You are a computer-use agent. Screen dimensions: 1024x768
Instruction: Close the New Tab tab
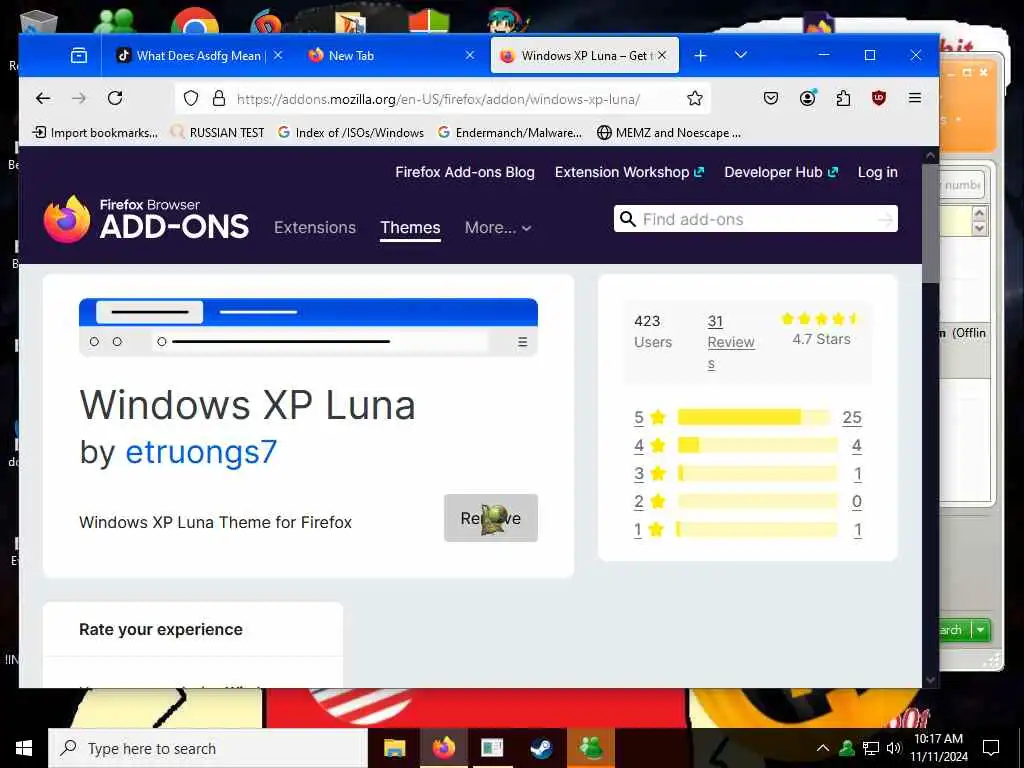(470, 56)
